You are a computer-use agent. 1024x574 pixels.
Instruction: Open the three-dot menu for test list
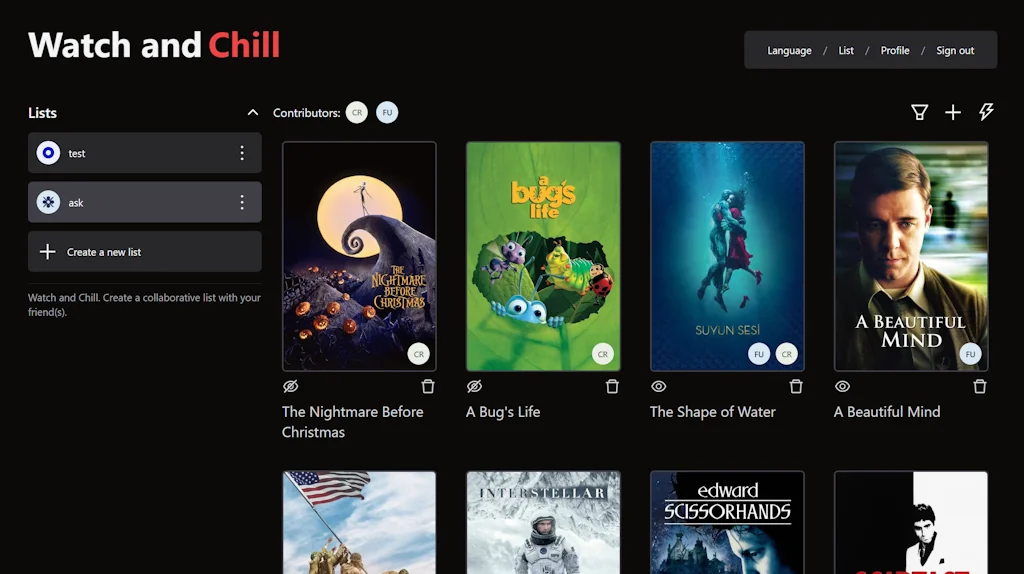pyautogui.click(x=242, y=153)
